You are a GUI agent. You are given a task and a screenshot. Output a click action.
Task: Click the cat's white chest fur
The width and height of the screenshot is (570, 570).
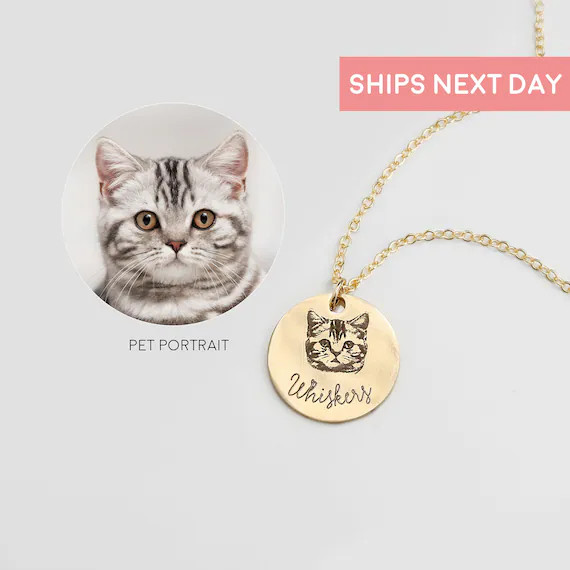[x=171, y=298]
